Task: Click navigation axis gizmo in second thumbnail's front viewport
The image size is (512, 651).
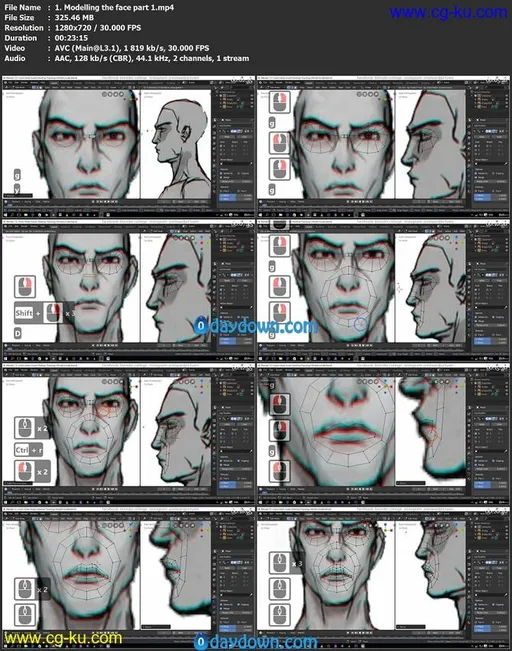Action: tap(387, 99)
